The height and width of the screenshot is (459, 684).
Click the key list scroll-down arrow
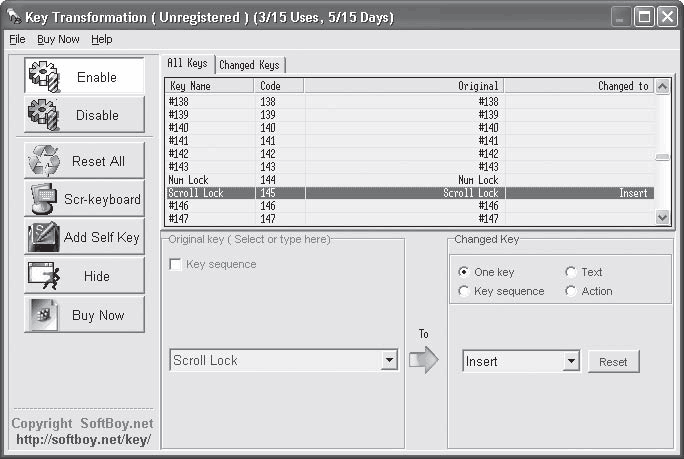point(662,217)
